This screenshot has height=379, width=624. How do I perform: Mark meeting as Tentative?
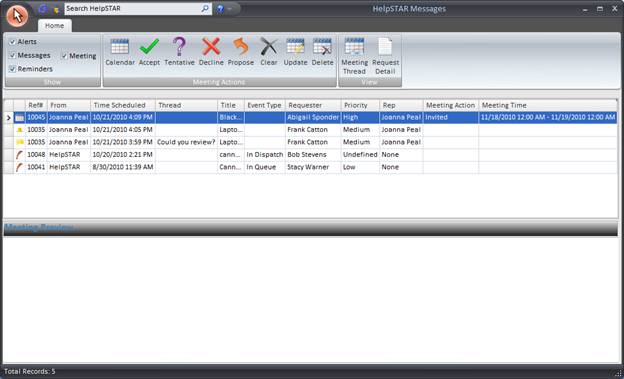pyautogui.click(x=179, y=52)
